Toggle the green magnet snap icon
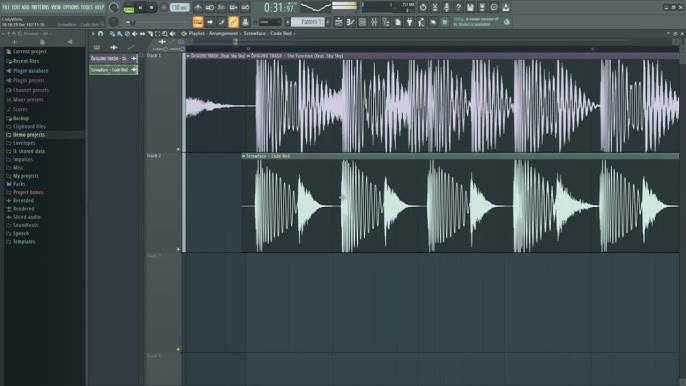Screen dimensions: 686x386 (x=101, y=34)
